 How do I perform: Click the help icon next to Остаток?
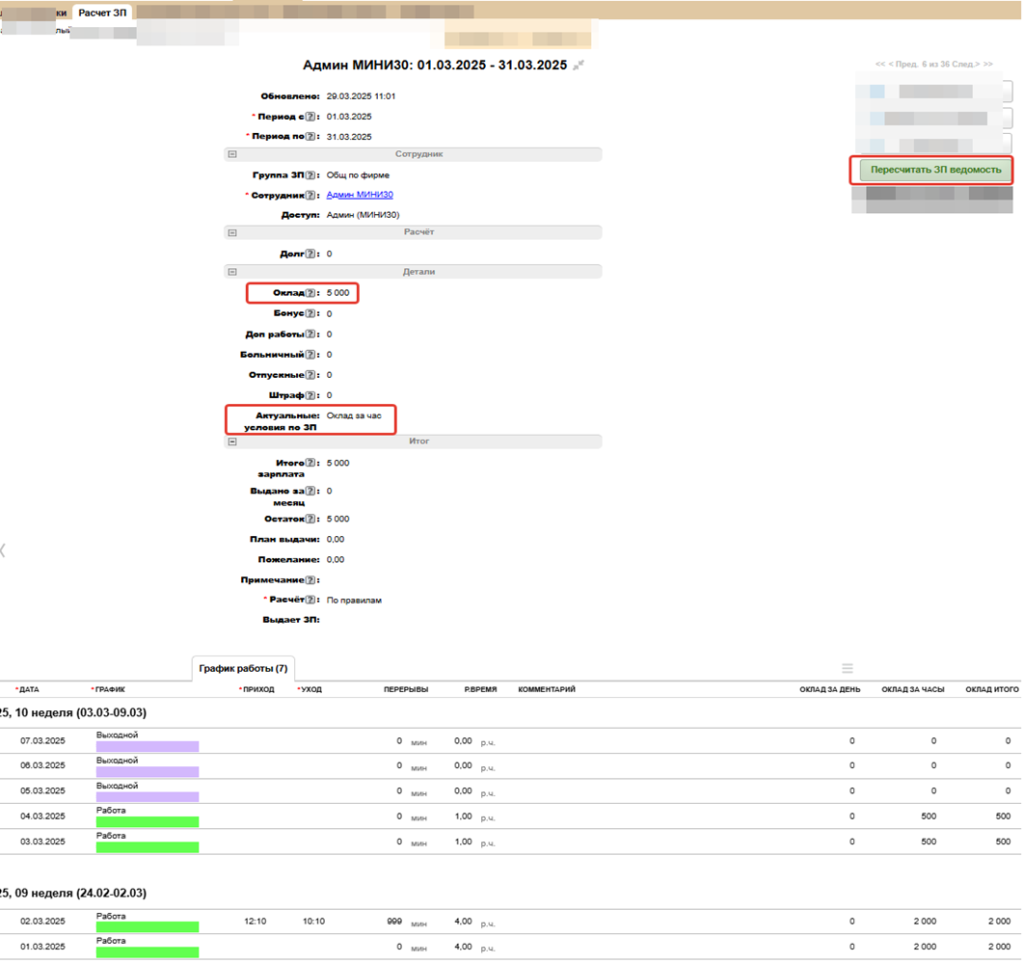click(x=310, y=519)
